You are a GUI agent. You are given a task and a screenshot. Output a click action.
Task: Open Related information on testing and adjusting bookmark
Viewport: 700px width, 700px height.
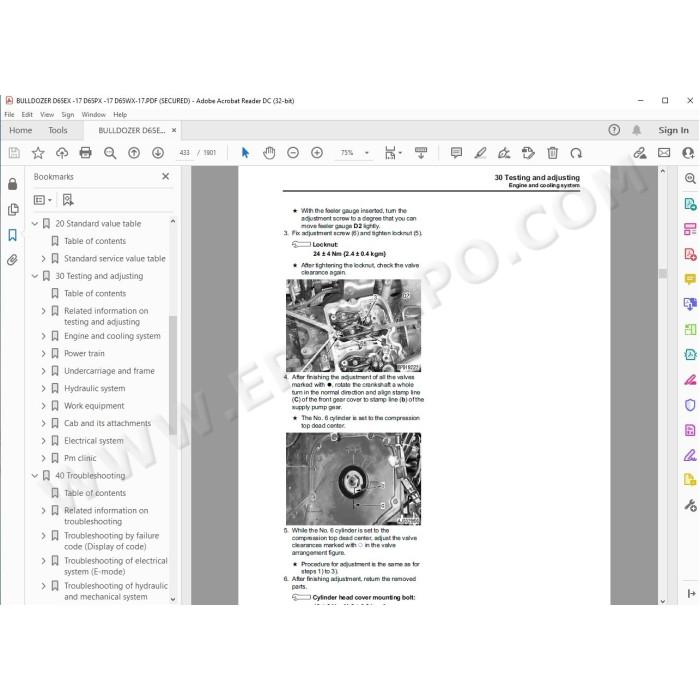coord(106,317)
